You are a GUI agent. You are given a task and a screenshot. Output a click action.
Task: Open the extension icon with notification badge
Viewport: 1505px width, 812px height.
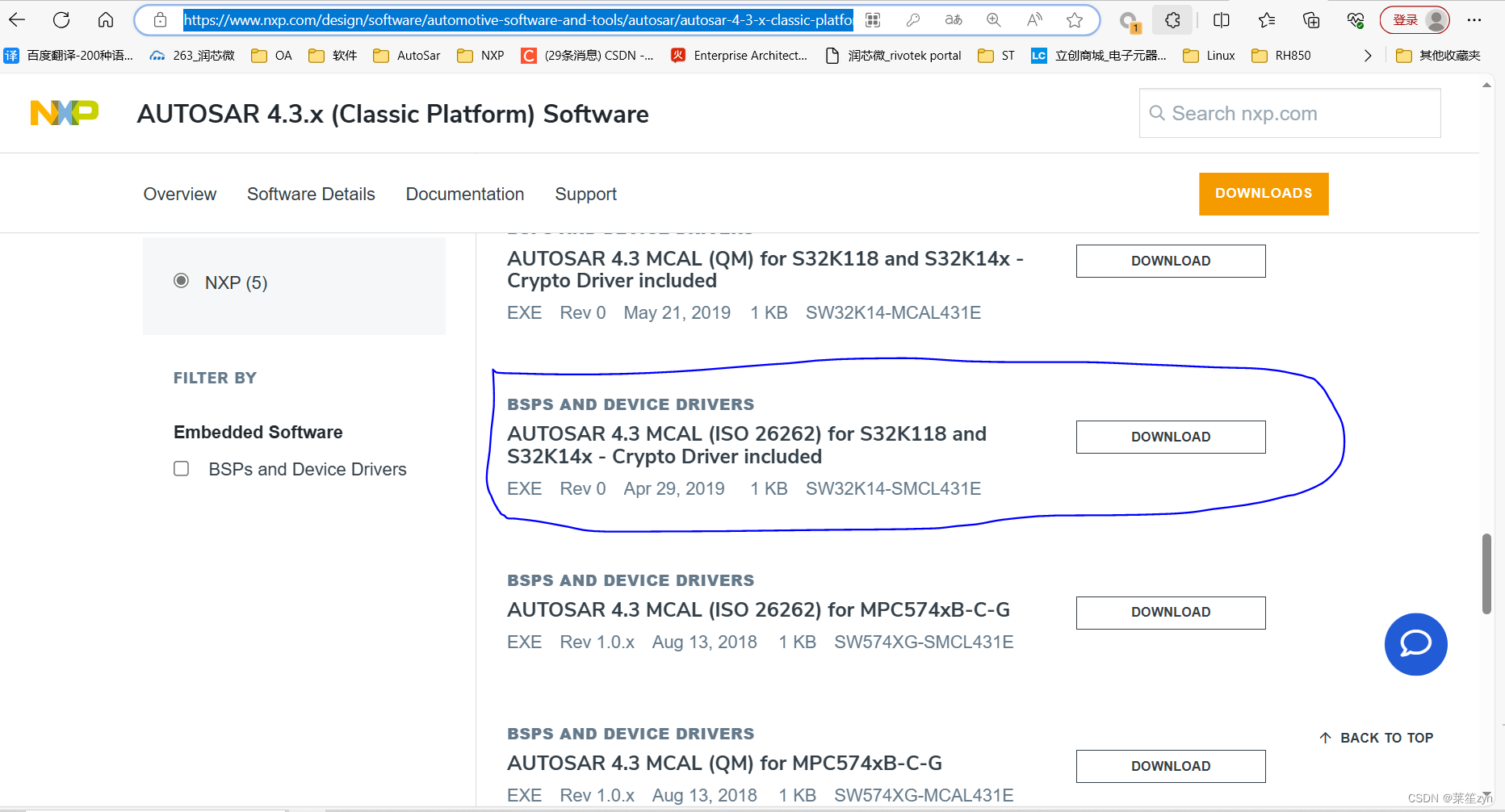point(1130,22)
